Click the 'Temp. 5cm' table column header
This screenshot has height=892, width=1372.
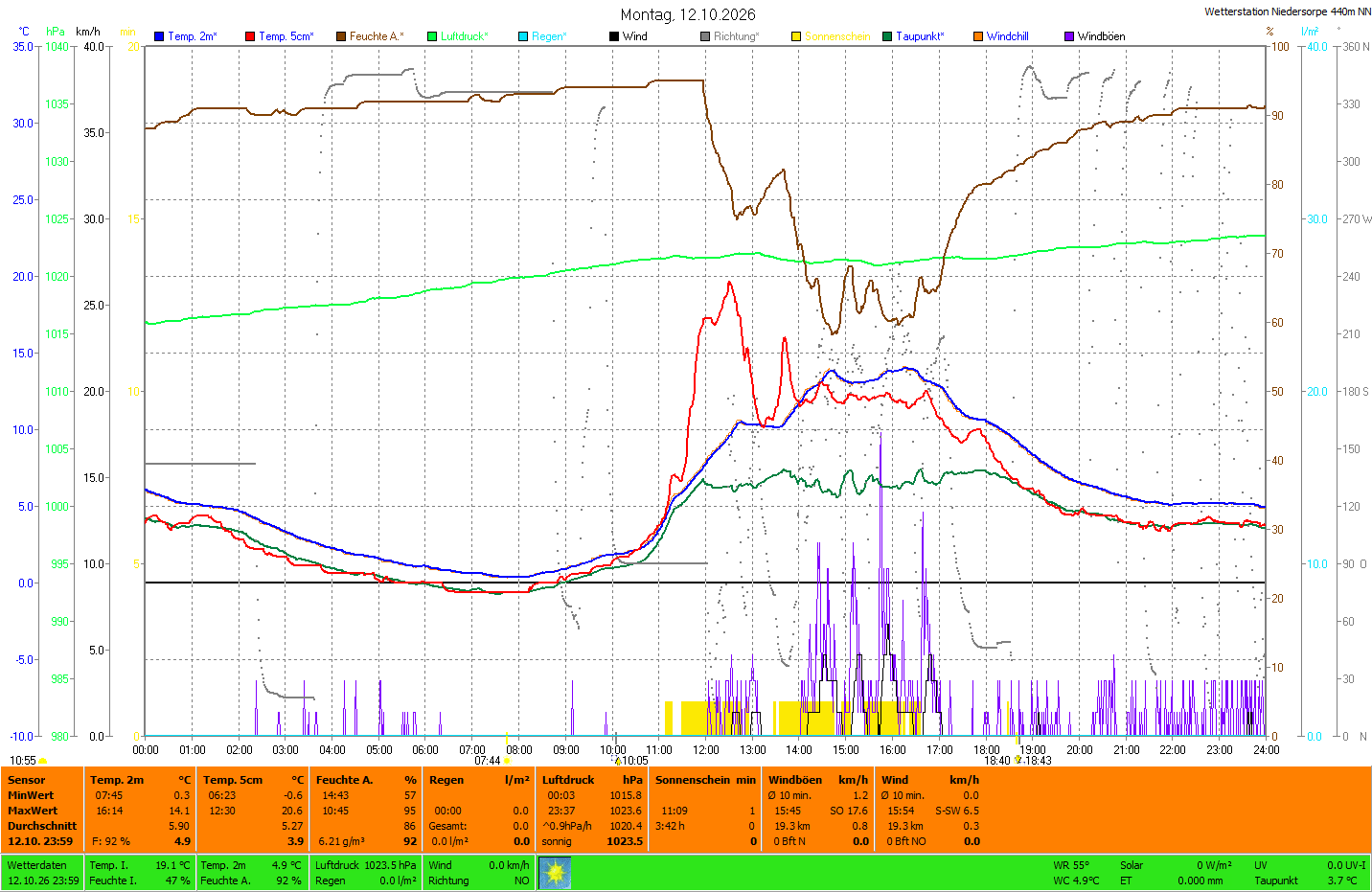[x=233, y=780]
